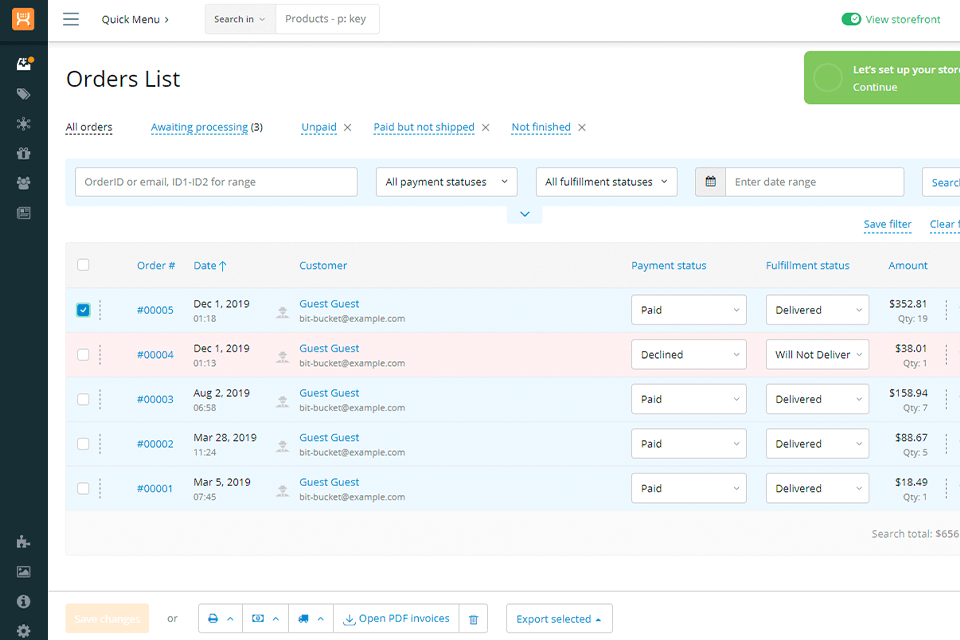Open the Export selected dropdown
Viewport: 960px width, 640px height.
coord(559,619)
